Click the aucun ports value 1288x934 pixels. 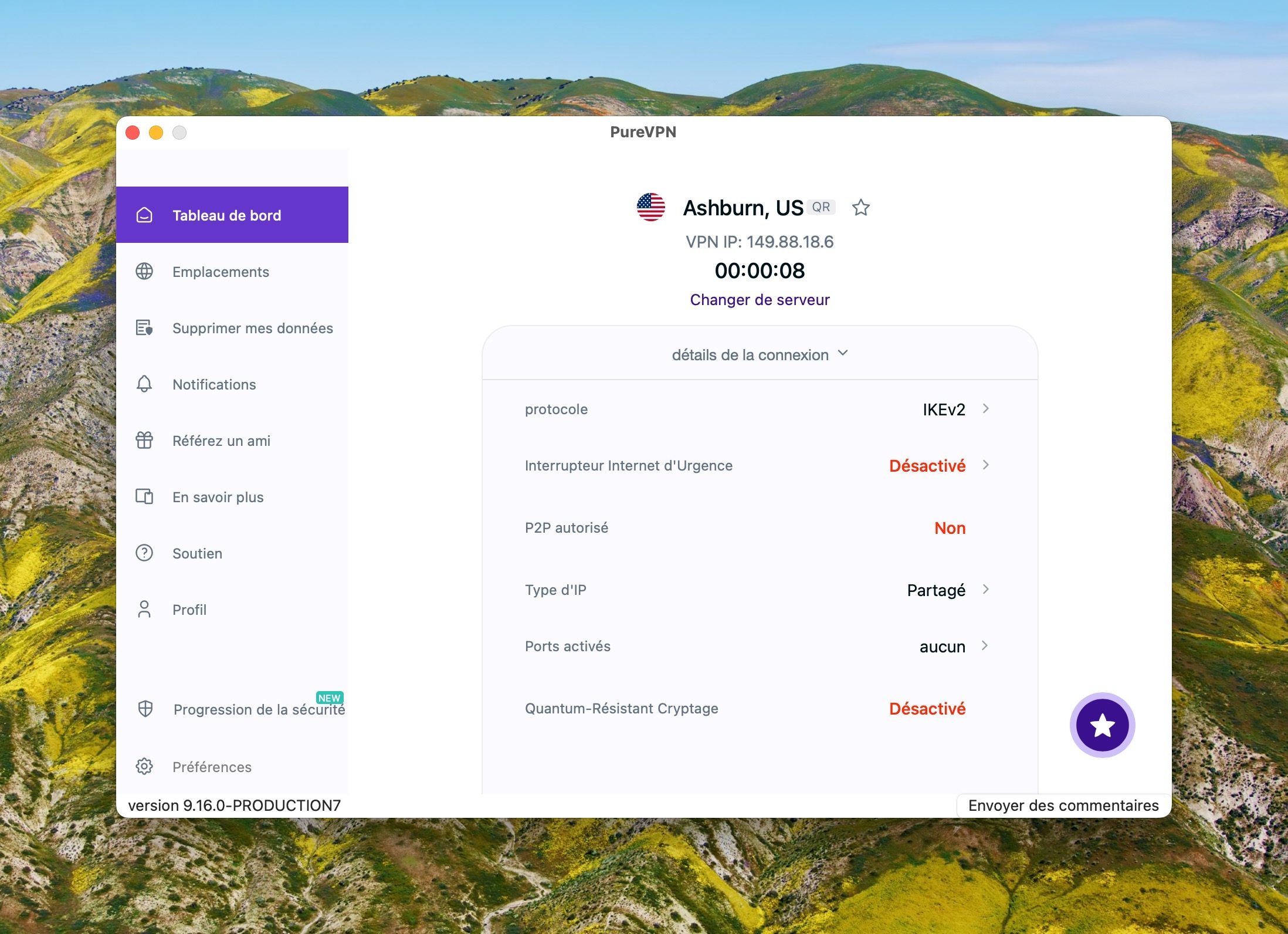click(943, 647)
